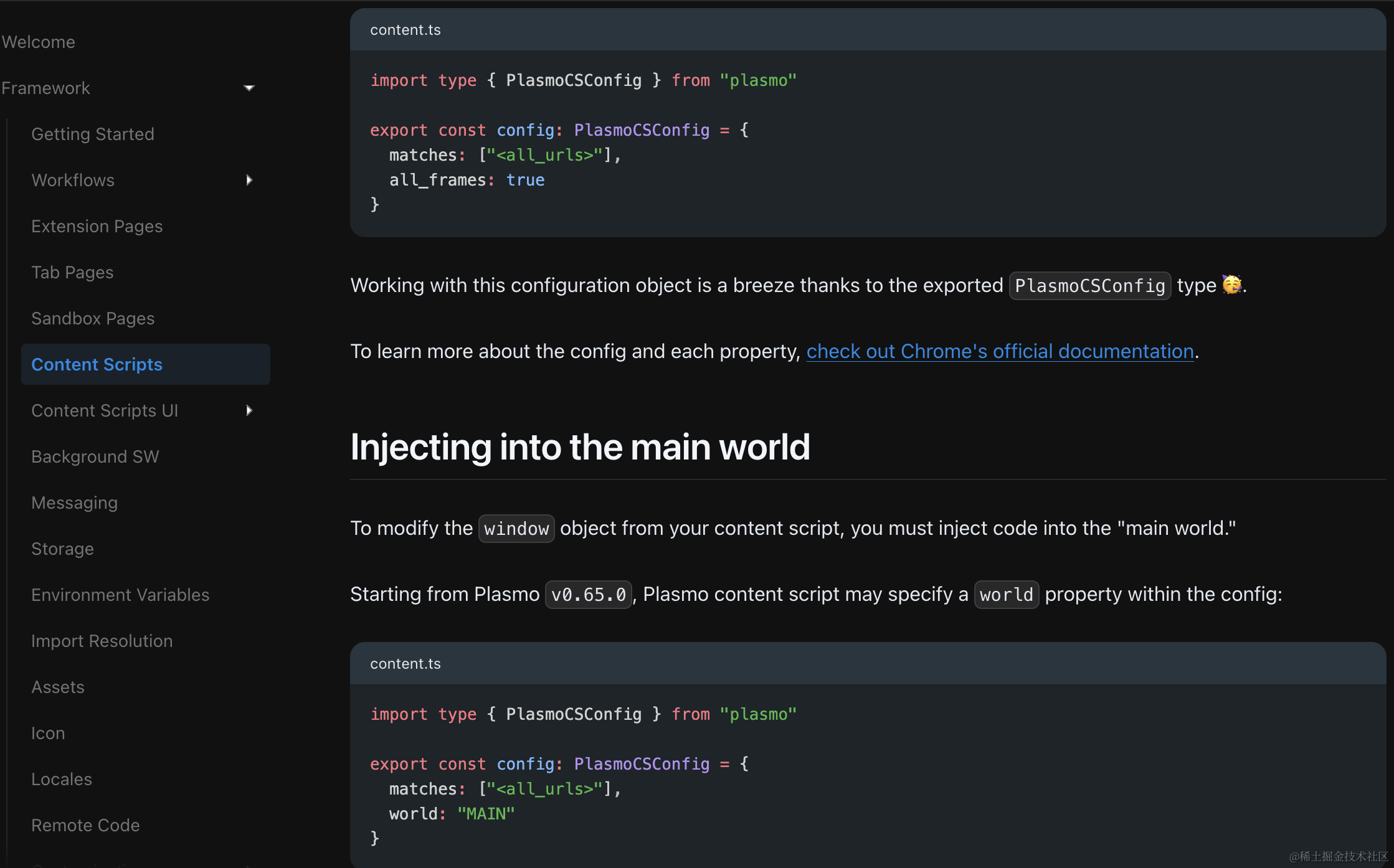
Task: Open Background SW page
Action: 95,457
